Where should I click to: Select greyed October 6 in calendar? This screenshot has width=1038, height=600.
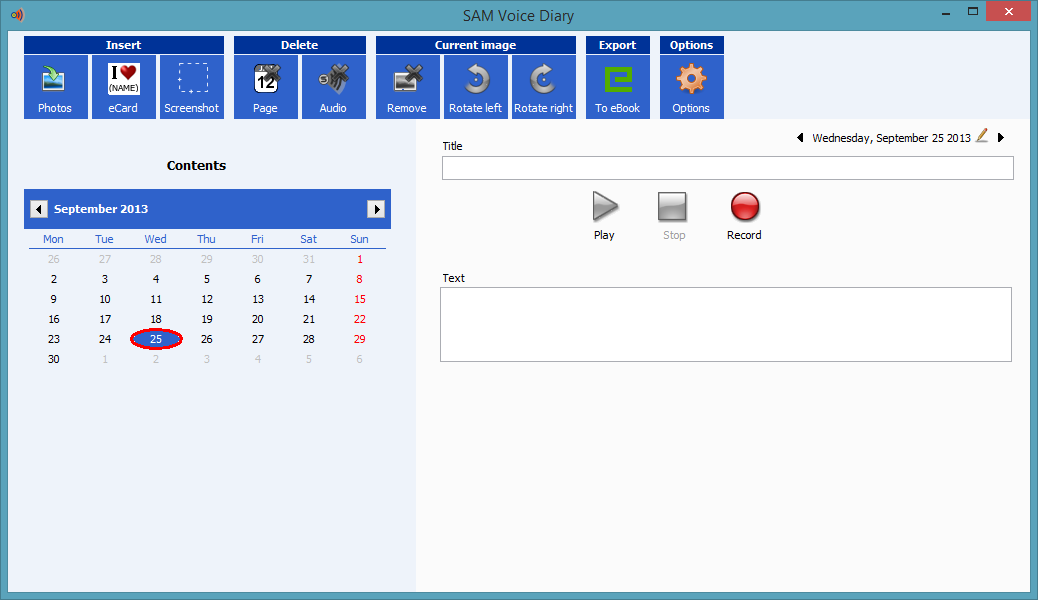[359, 359]
